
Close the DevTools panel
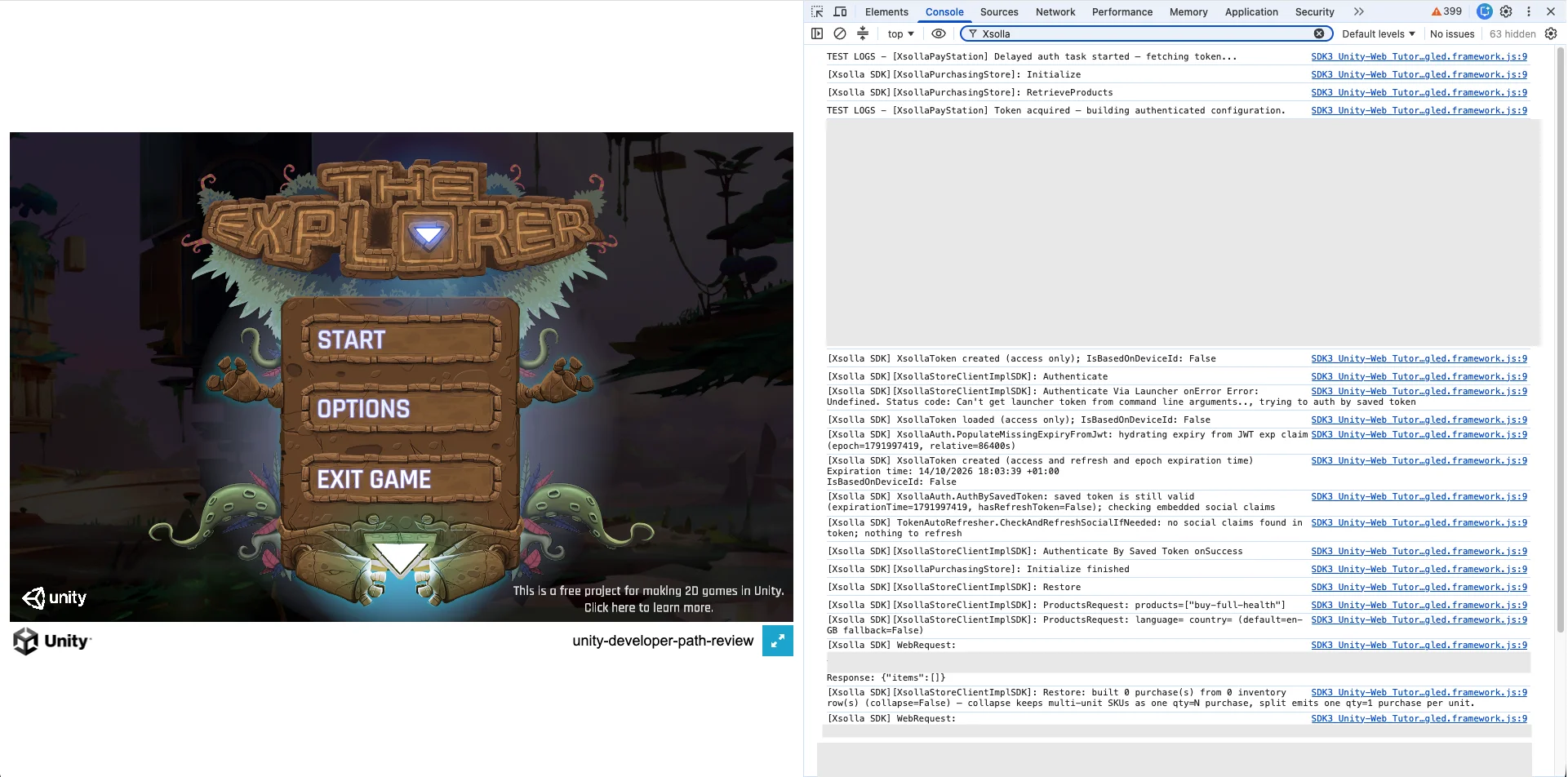(x=1551, y=11)
